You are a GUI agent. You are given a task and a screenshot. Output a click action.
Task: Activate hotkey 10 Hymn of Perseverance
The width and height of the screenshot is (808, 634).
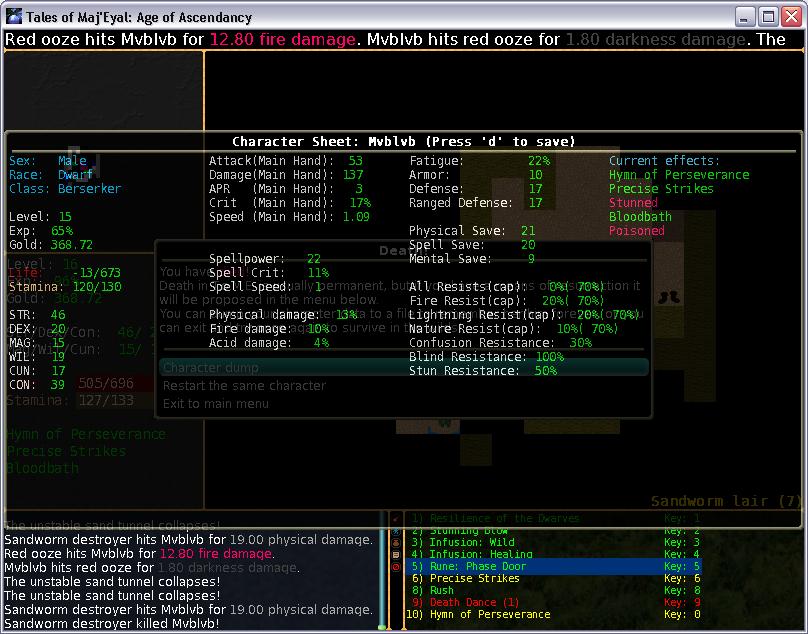point(553,614)
